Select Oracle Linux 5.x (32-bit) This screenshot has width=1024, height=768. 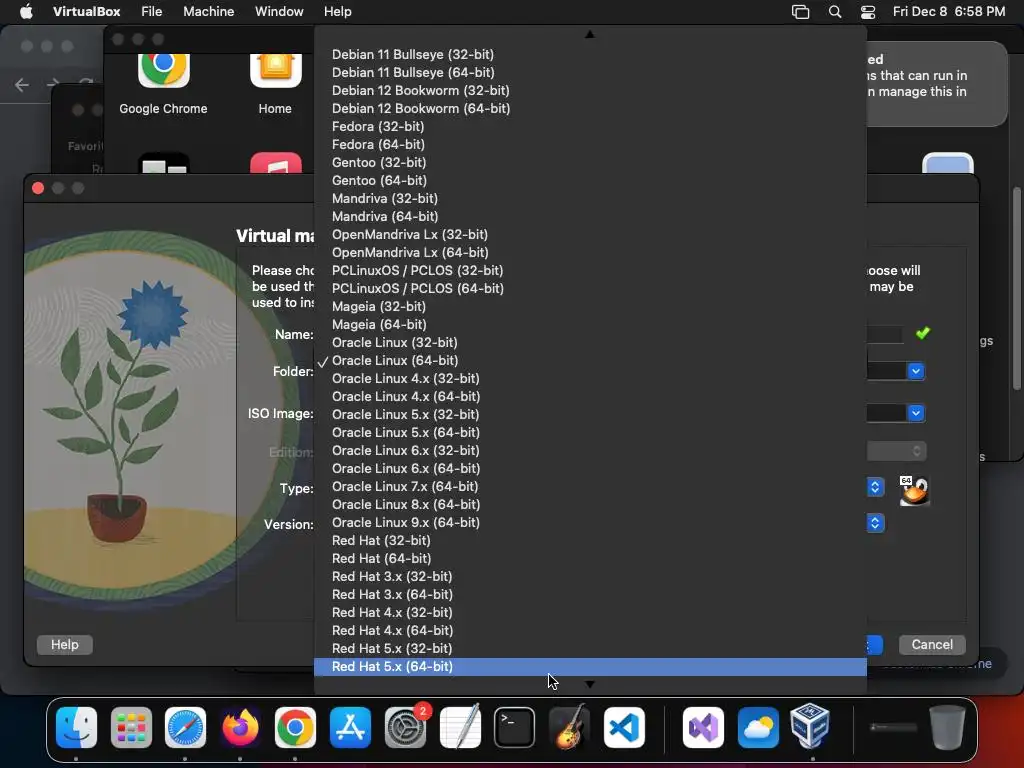(x=590, y=415)
